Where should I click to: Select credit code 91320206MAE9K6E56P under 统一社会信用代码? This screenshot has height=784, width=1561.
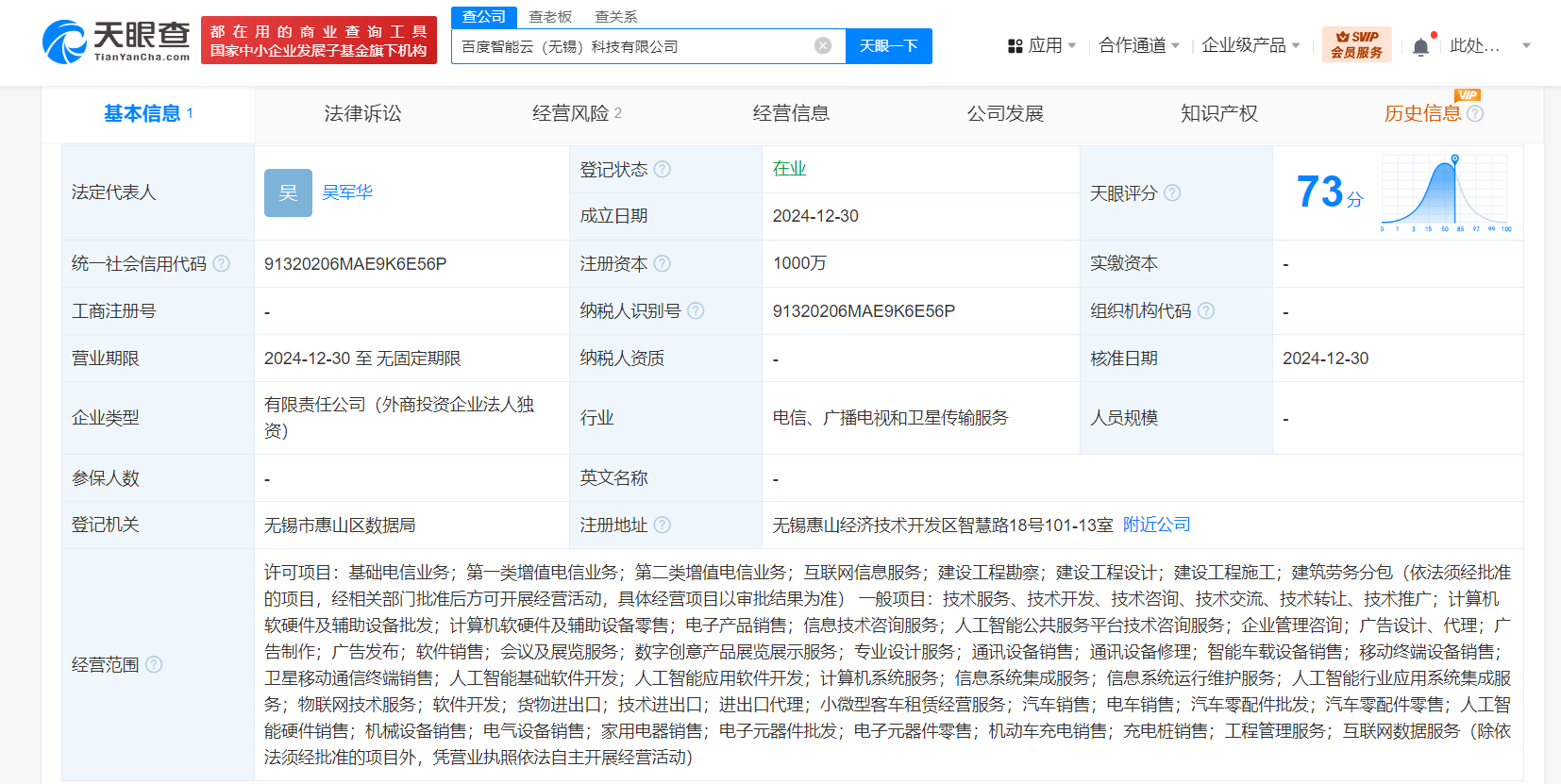pos(356,264)
